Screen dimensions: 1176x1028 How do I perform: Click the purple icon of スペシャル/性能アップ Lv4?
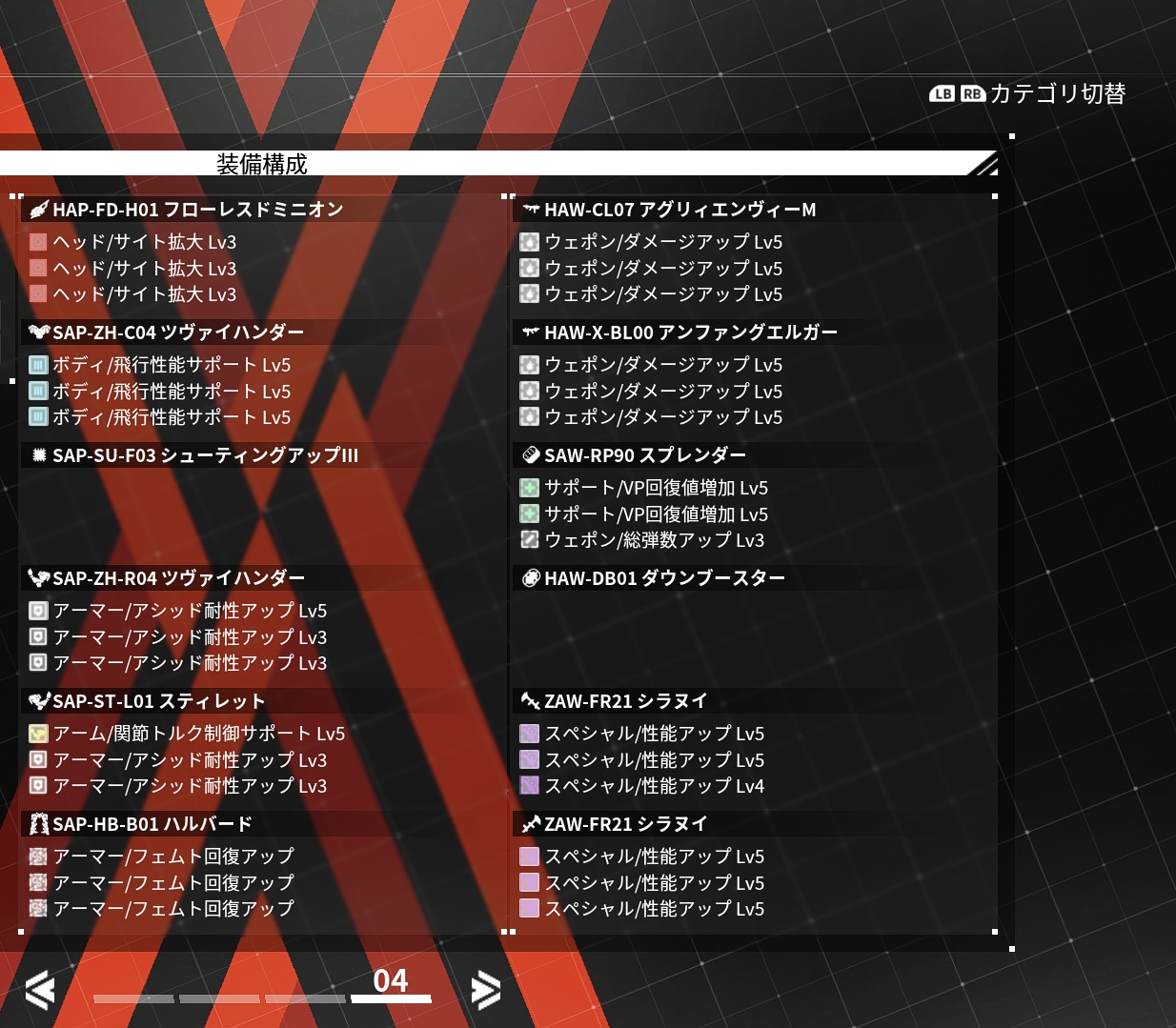(x=530, y=786)
